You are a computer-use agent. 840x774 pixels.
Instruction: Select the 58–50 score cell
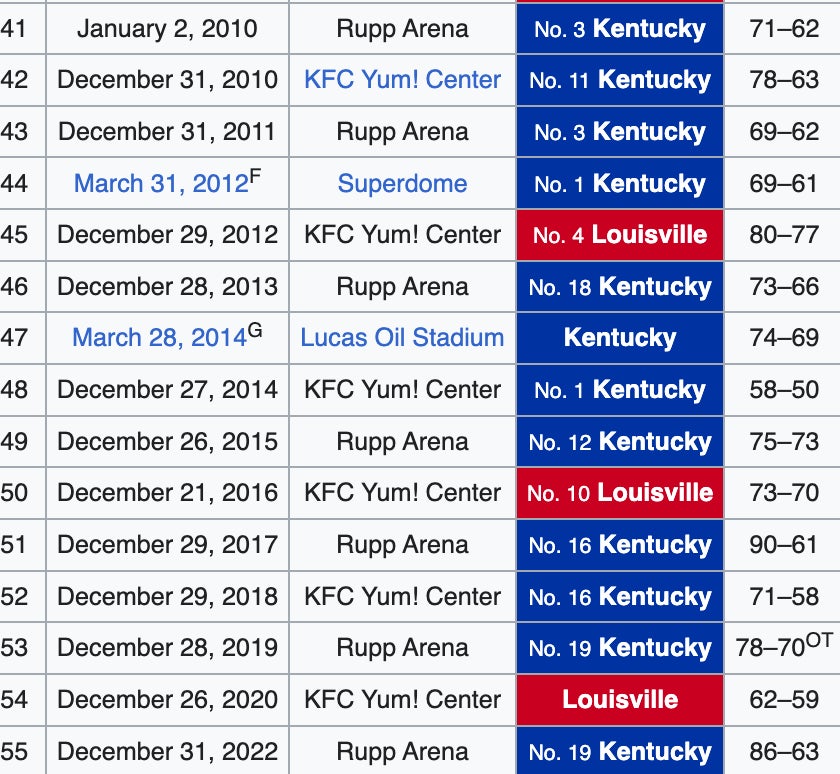tap(784, 390)
